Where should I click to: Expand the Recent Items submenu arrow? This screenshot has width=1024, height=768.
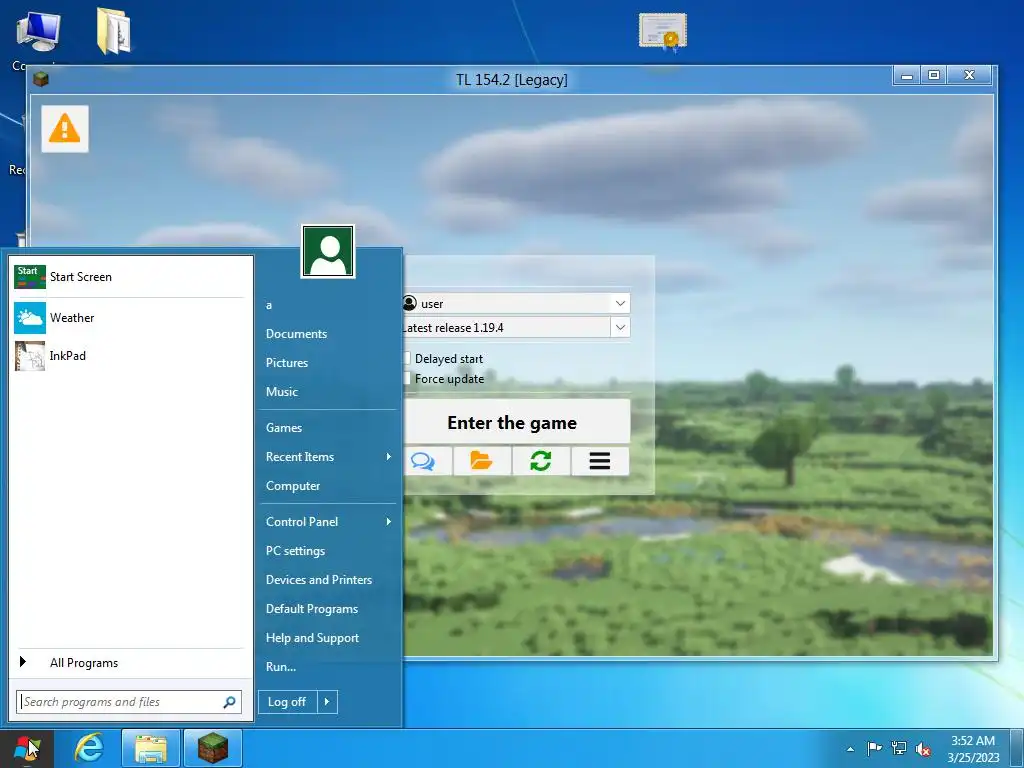[x=389, y=456]
